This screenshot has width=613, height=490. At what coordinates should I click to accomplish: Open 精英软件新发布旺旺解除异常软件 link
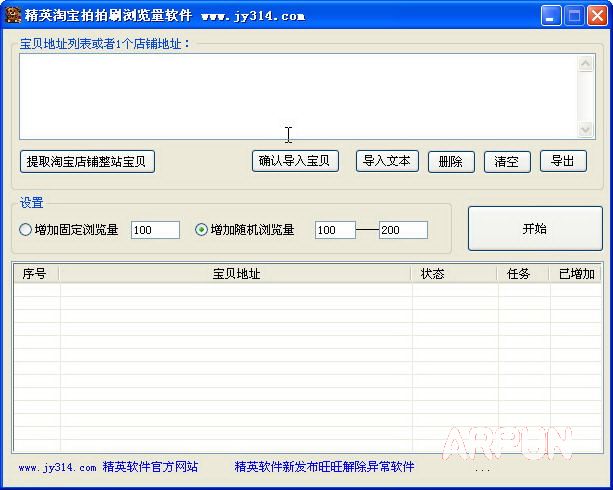pos(324,467)
